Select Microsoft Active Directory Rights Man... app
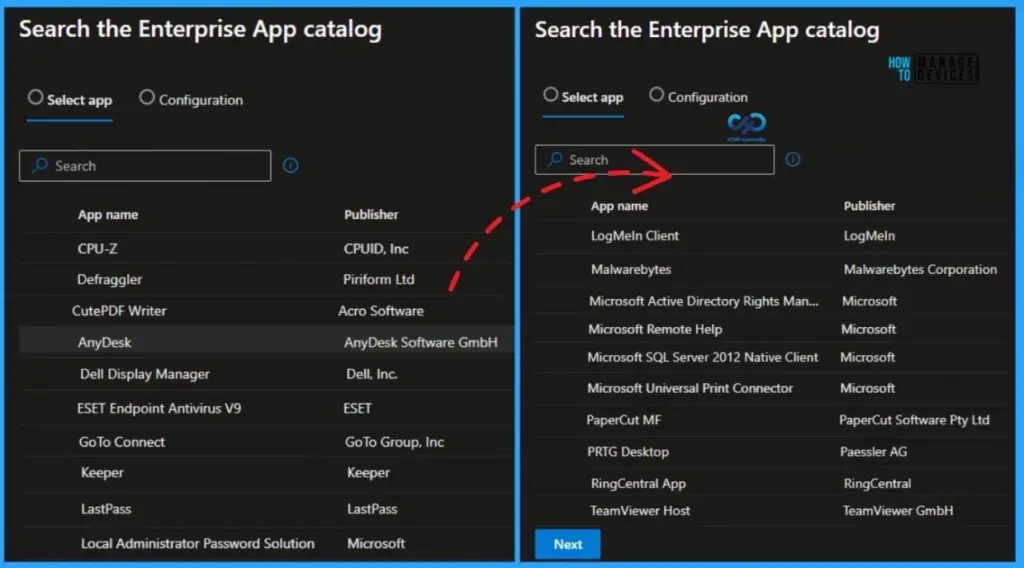 703,301
